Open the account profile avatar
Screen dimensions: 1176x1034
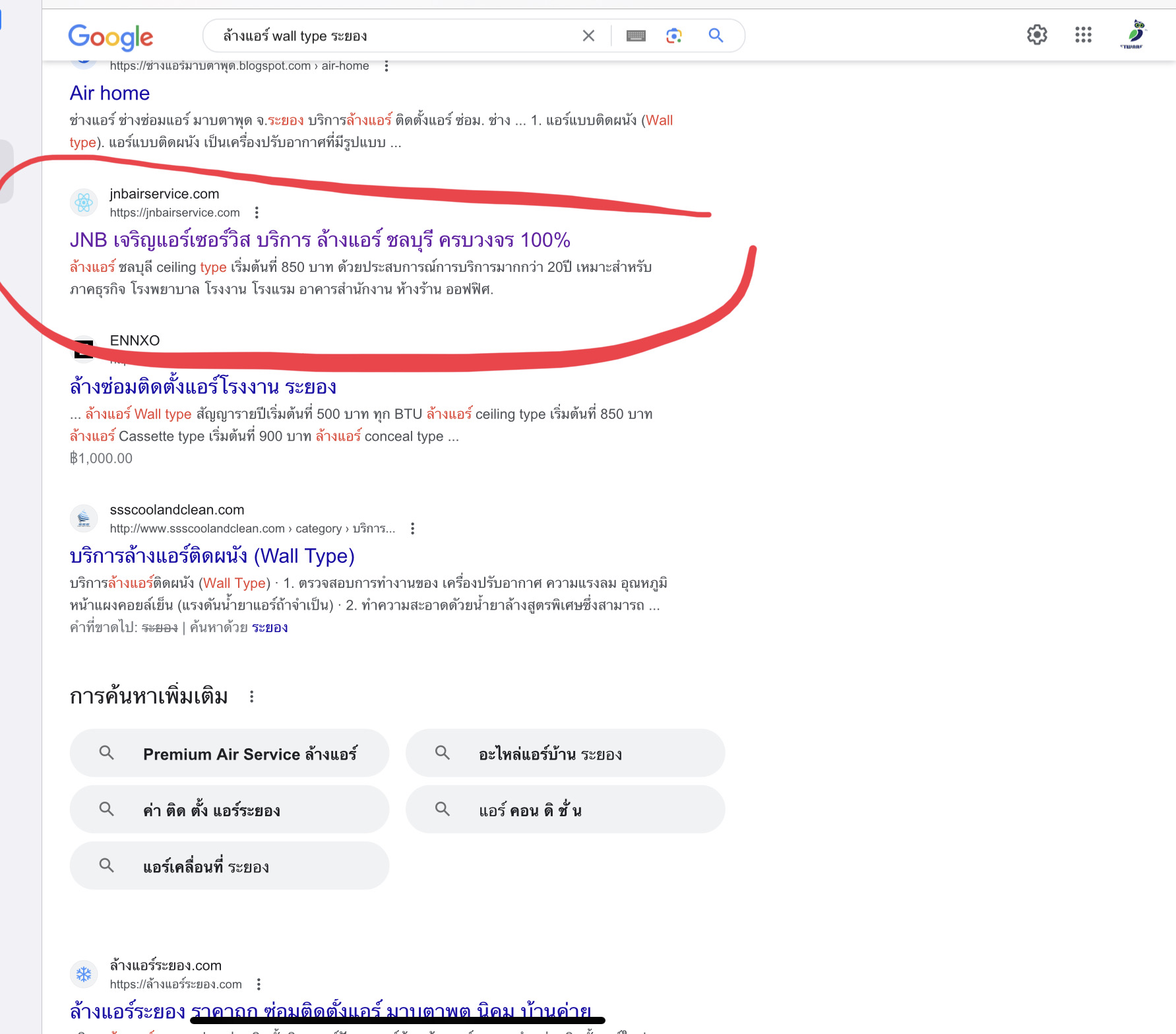click(x=1134, y=35)
